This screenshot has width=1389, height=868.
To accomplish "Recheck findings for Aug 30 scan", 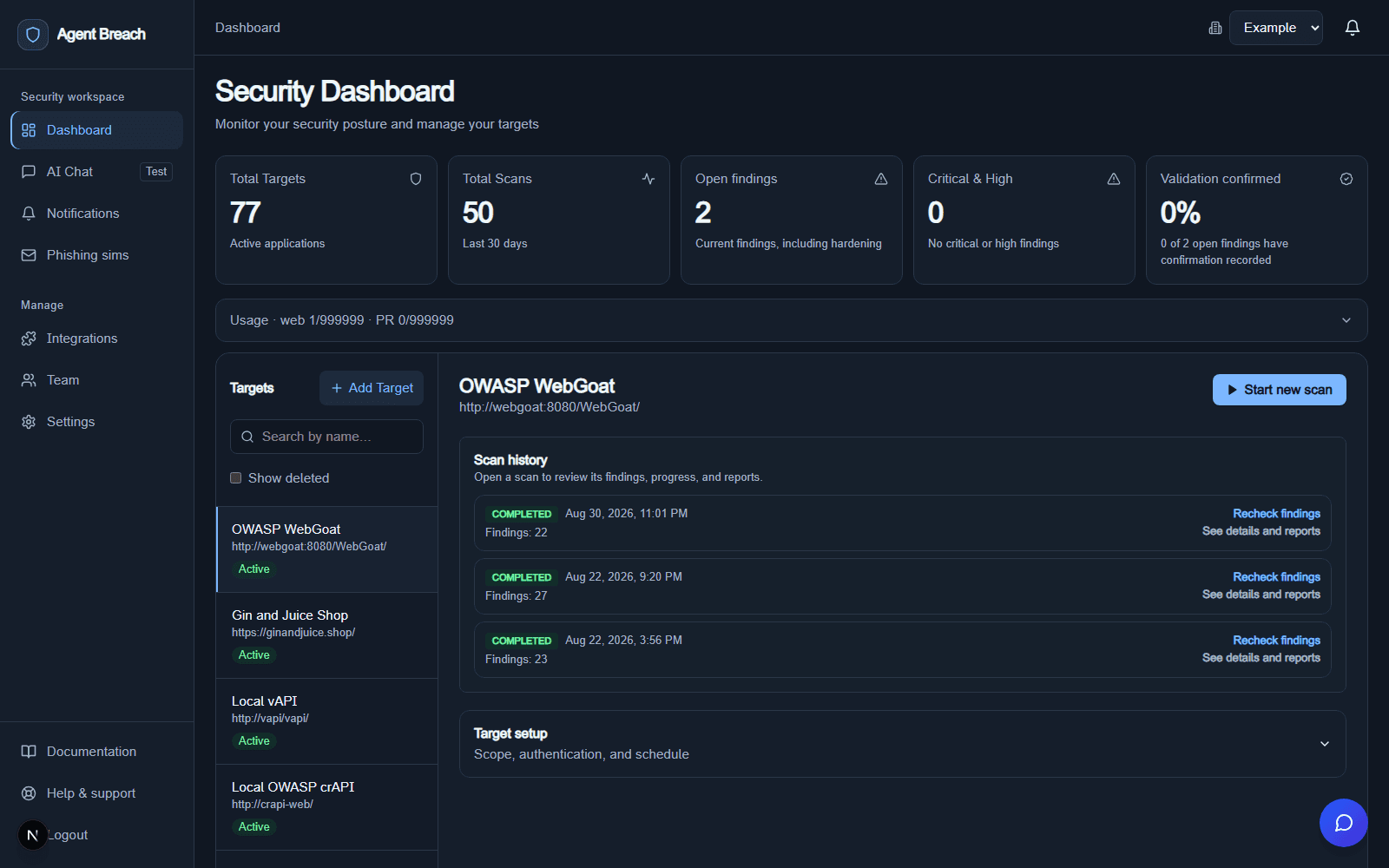I will [x=1276, y=514].
